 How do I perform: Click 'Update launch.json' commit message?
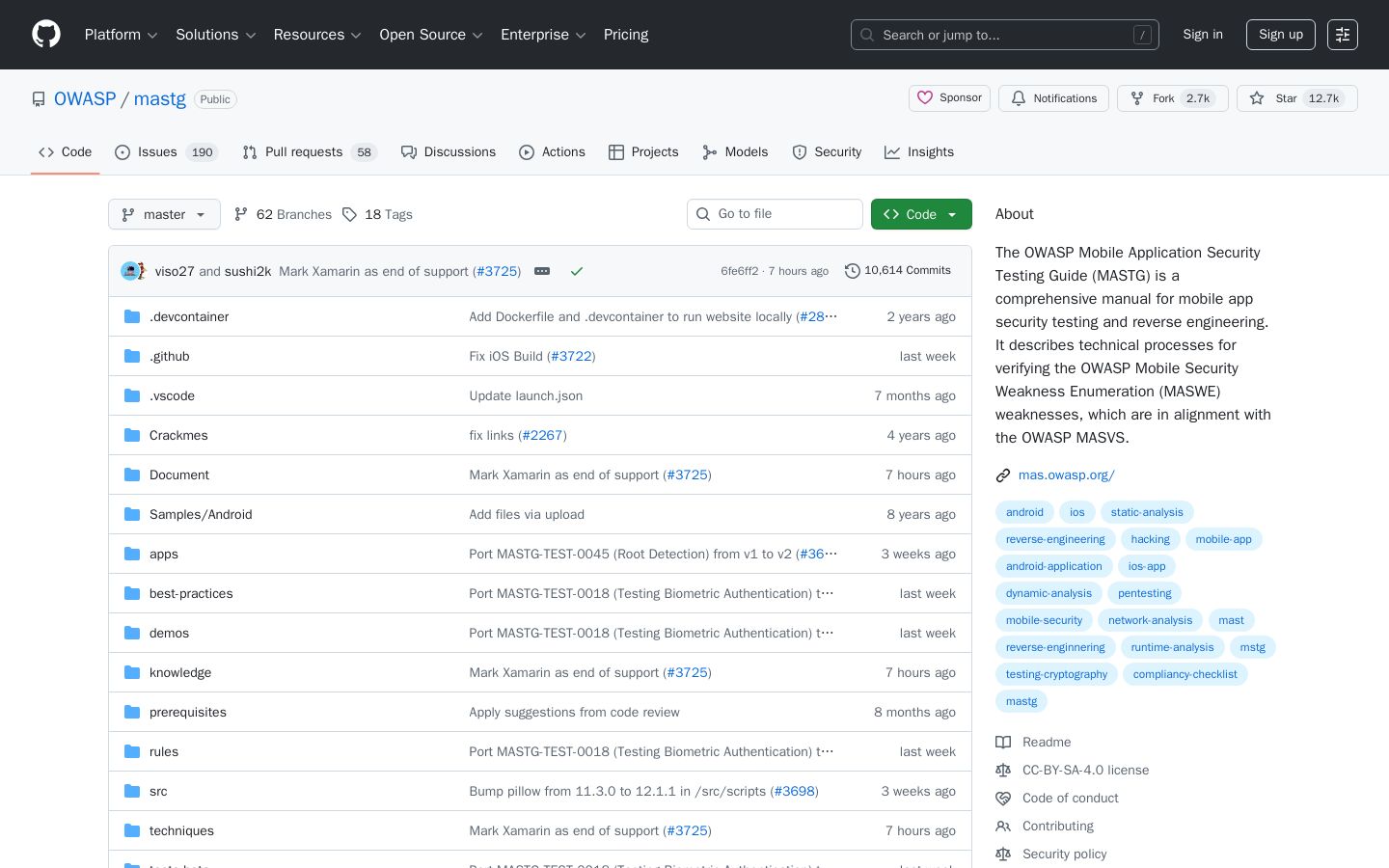coord(526,395)
